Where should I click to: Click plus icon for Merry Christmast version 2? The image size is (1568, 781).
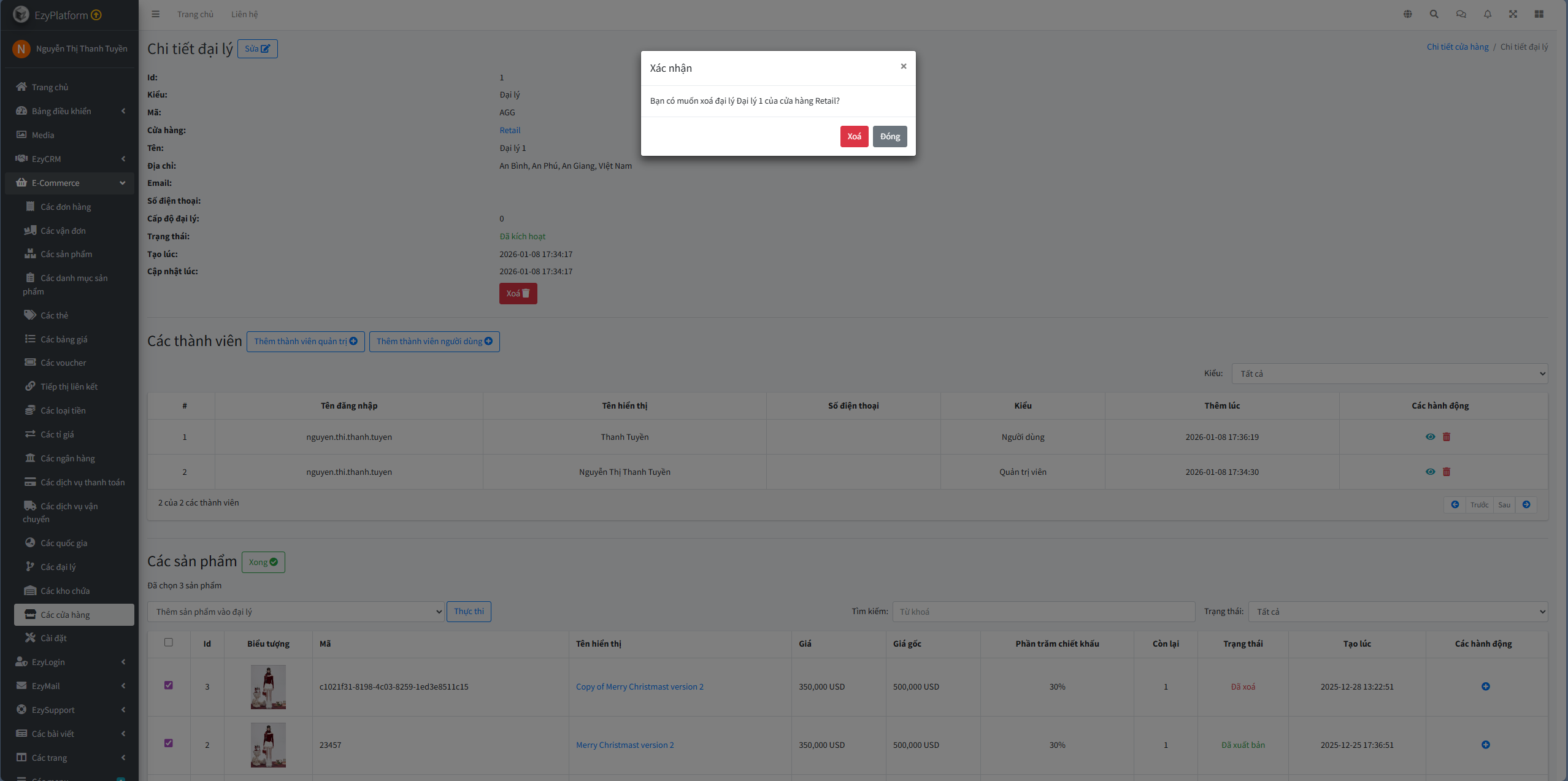coord(1485,745)
